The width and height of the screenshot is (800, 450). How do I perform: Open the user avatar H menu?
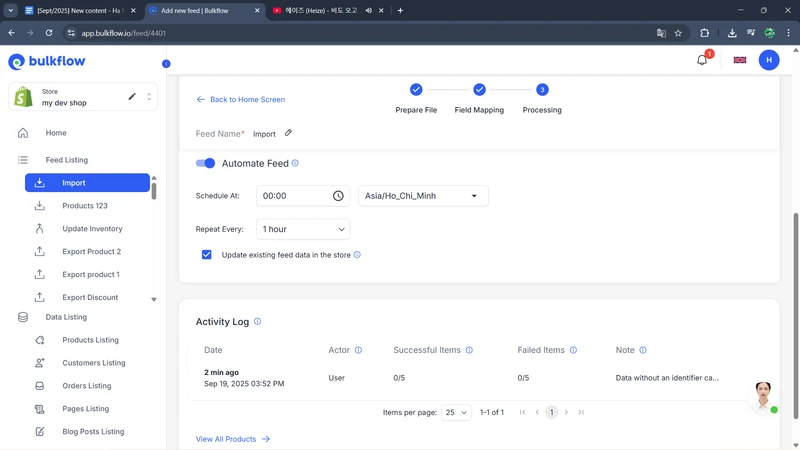point(768,60)
